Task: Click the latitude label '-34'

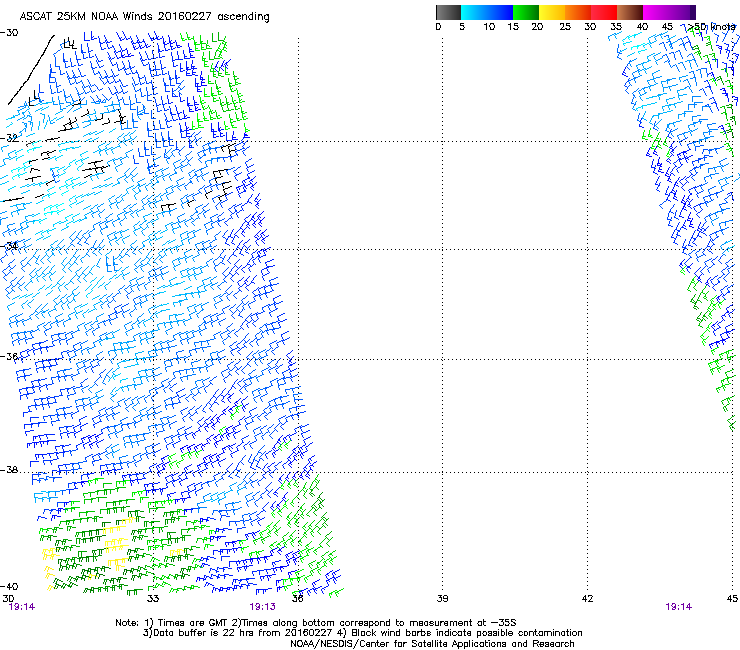Action: [9, 246]
